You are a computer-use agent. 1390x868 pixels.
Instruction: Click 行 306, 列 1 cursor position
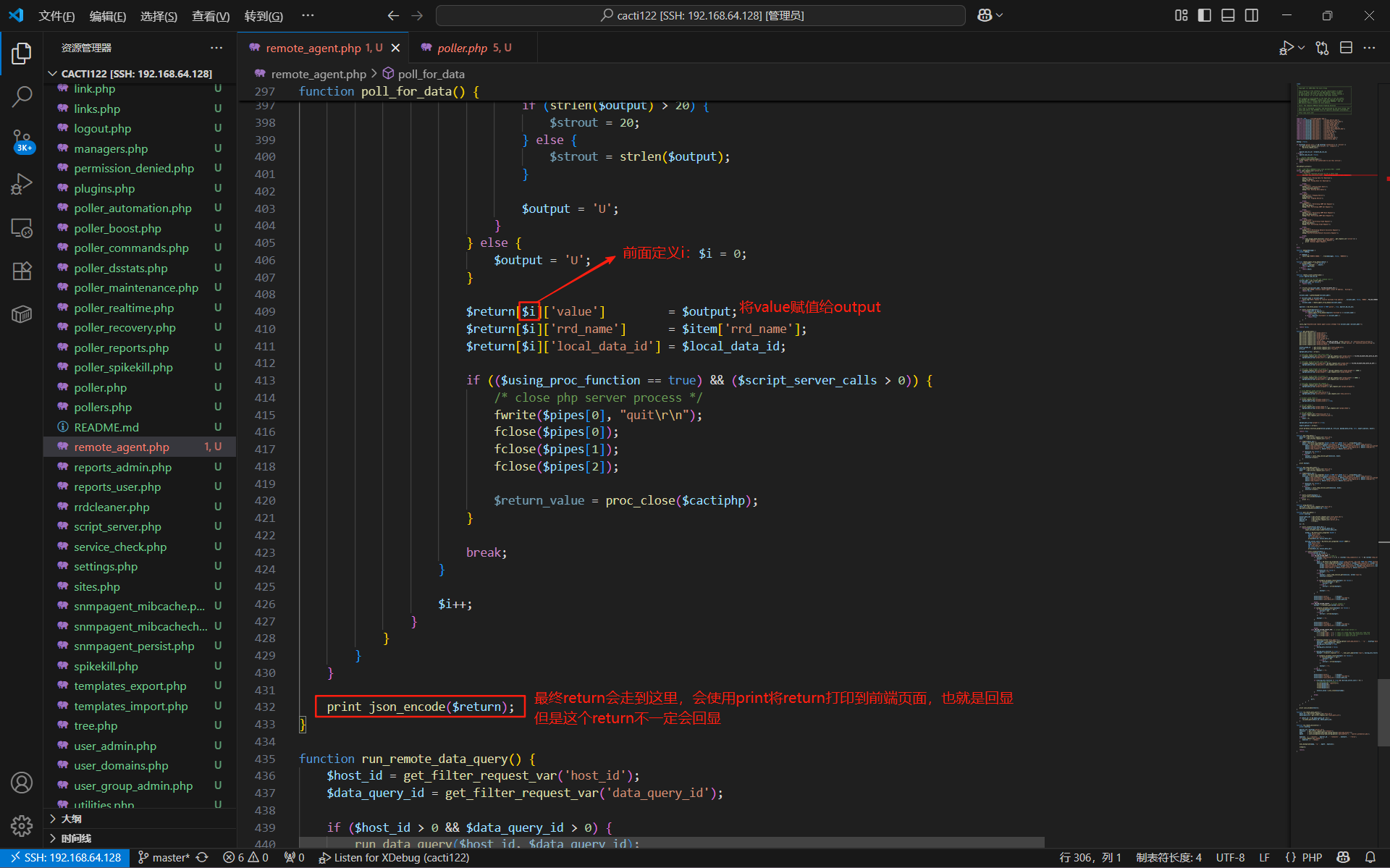pyautogui.click(x=1090, y=858)
